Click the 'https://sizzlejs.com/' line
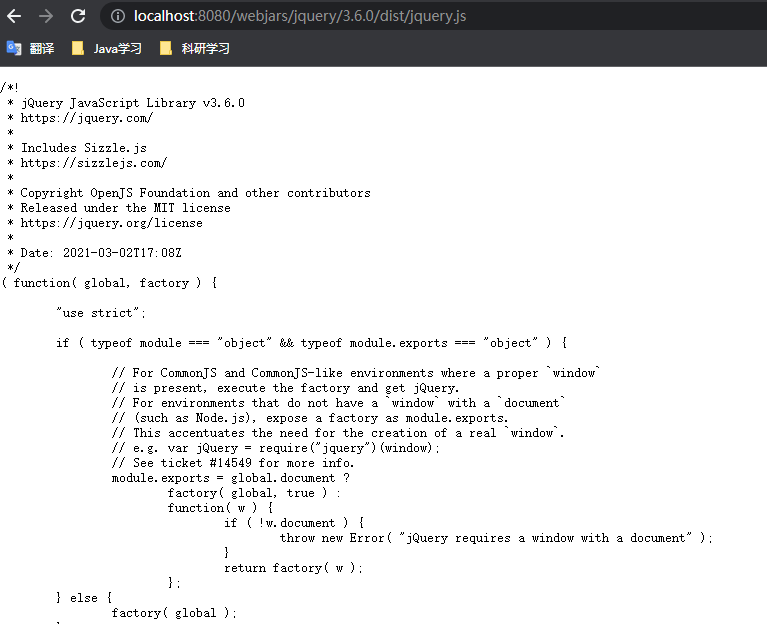The height and width of the screenshot is (624, 767). point(93,163)
